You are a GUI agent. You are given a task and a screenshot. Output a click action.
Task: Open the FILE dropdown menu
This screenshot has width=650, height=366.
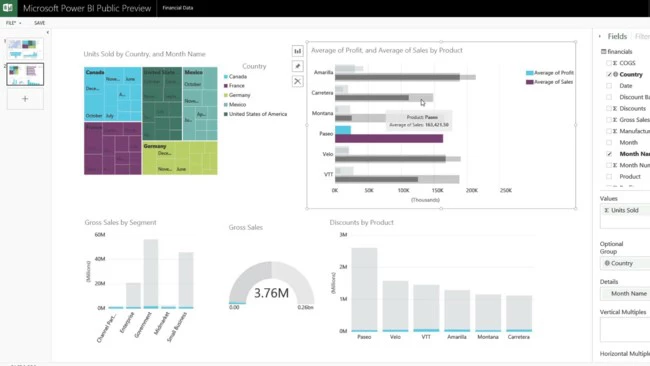[x=13, y=23]
